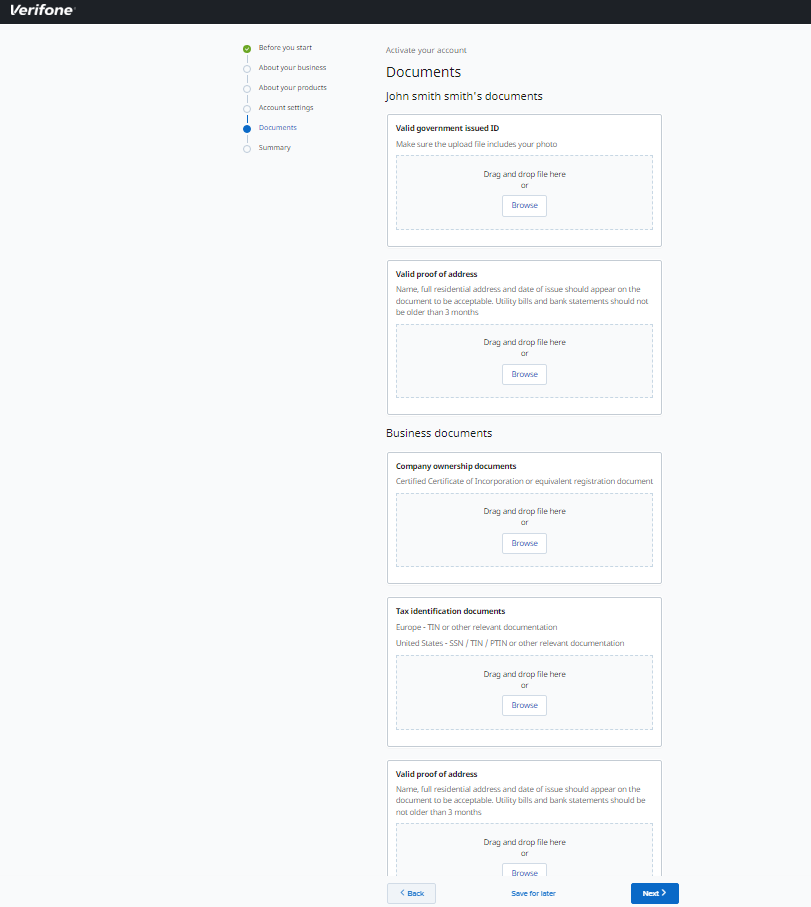
Task: Select the filled blue Documents step indicator
Action: (246, 127)
